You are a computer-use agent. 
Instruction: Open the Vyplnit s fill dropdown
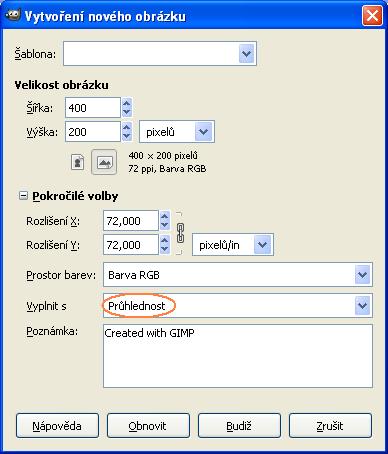pos(362,306)
